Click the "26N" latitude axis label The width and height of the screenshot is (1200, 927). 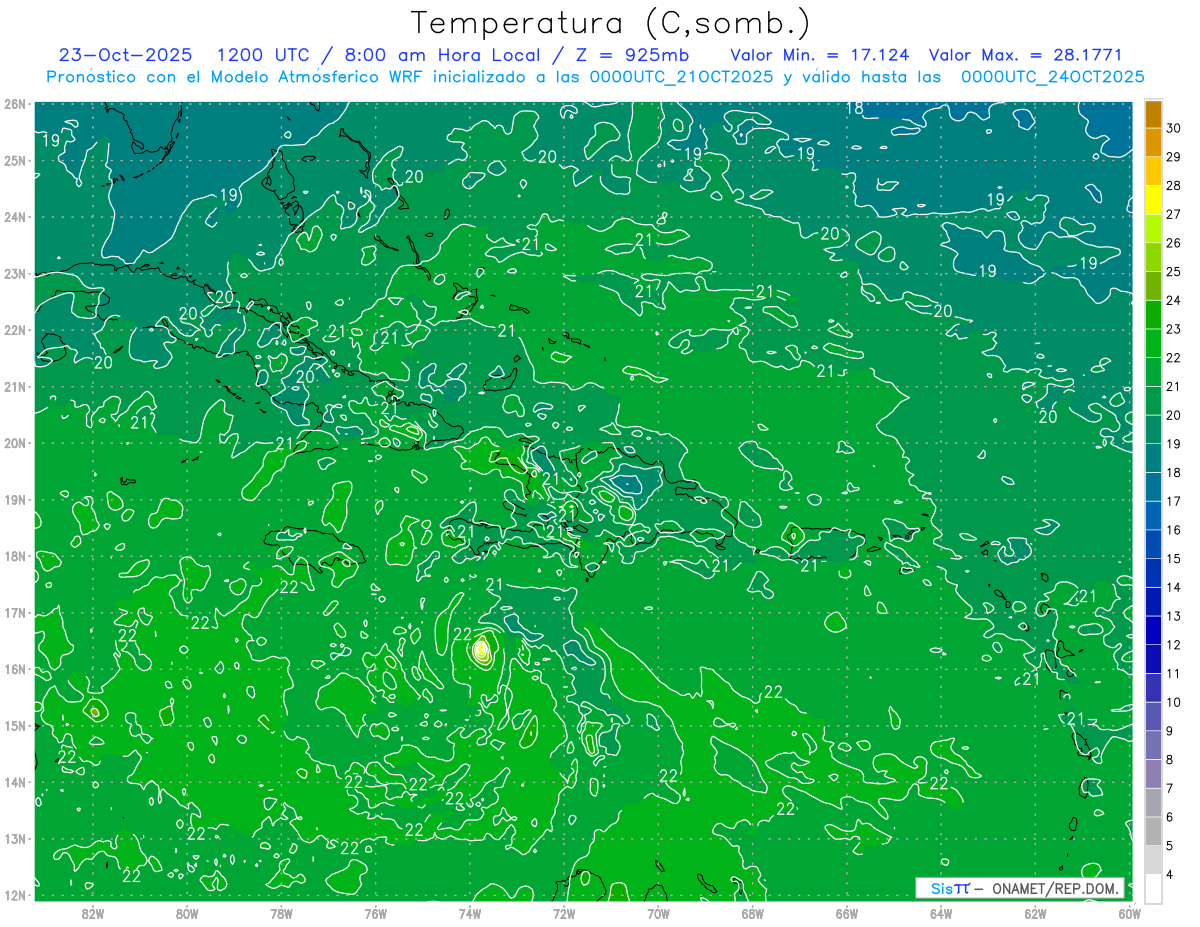pyautogui.click(x=15, y=104)
